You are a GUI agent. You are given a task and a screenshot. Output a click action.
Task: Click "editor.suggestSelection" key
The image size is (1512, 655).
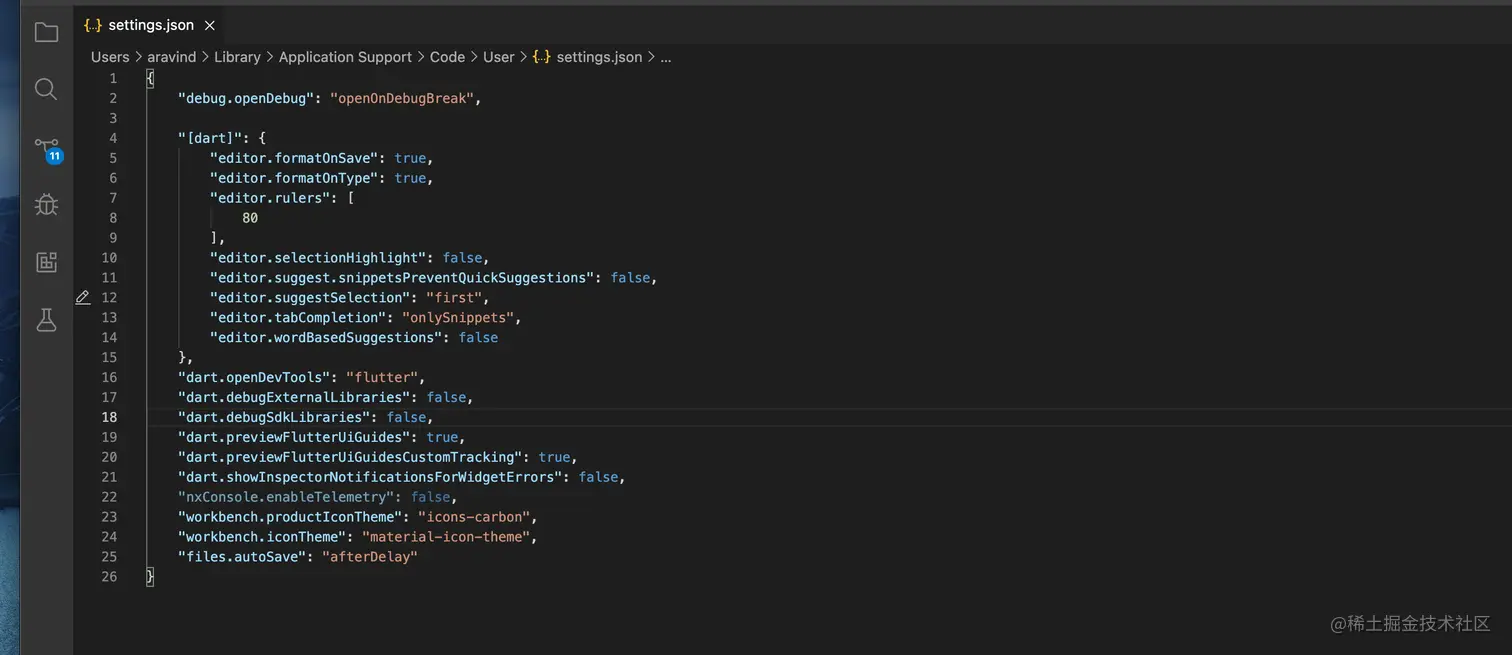pos(310,298)
